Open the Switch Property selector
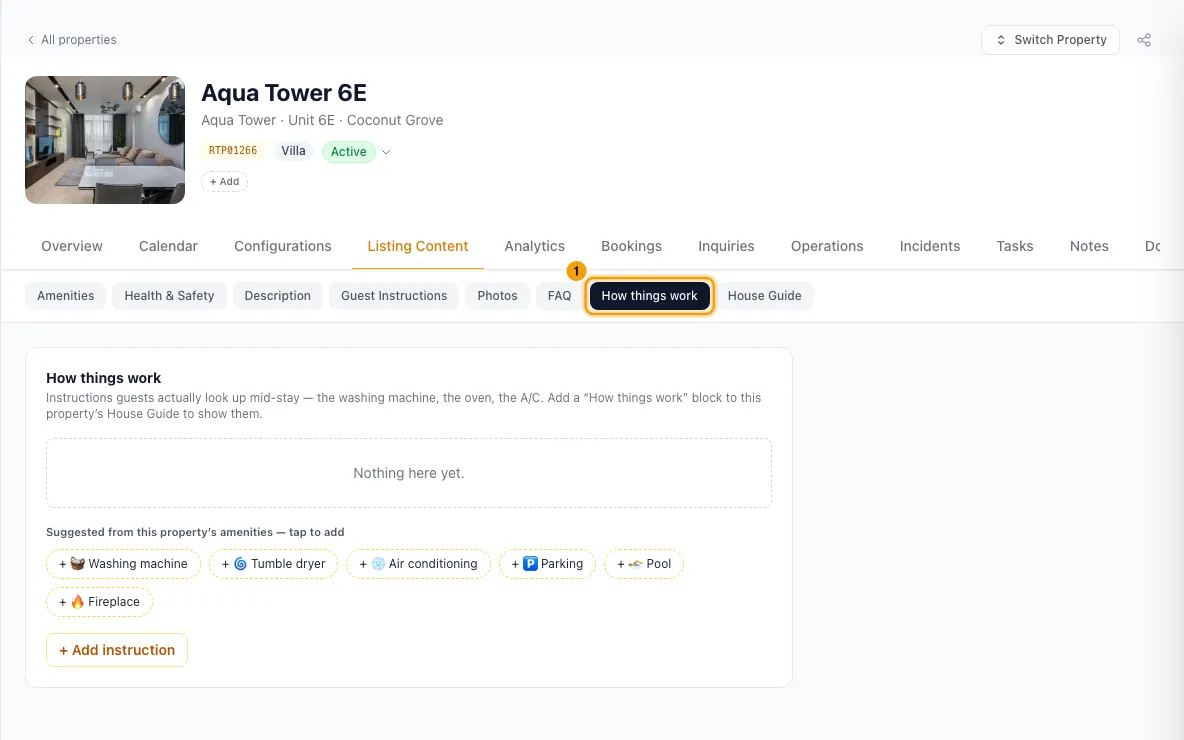Image resolution: width=1184 pixels, height=740 pixels. coord(1050,40)
